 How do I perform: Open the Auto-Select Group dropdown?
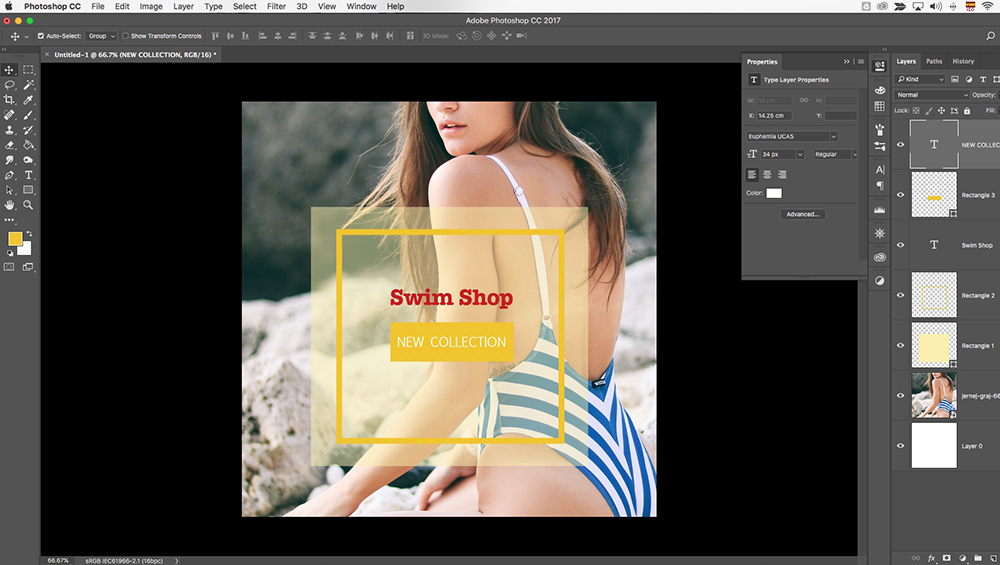[x=101, y=36]
